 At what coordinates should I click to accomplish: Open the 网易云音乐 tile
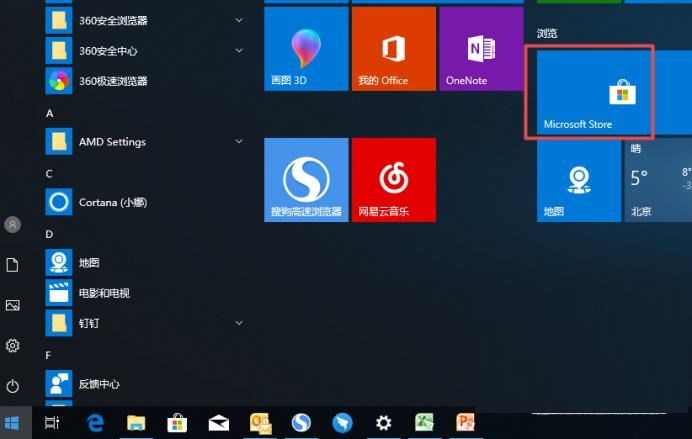click(393, 180)
